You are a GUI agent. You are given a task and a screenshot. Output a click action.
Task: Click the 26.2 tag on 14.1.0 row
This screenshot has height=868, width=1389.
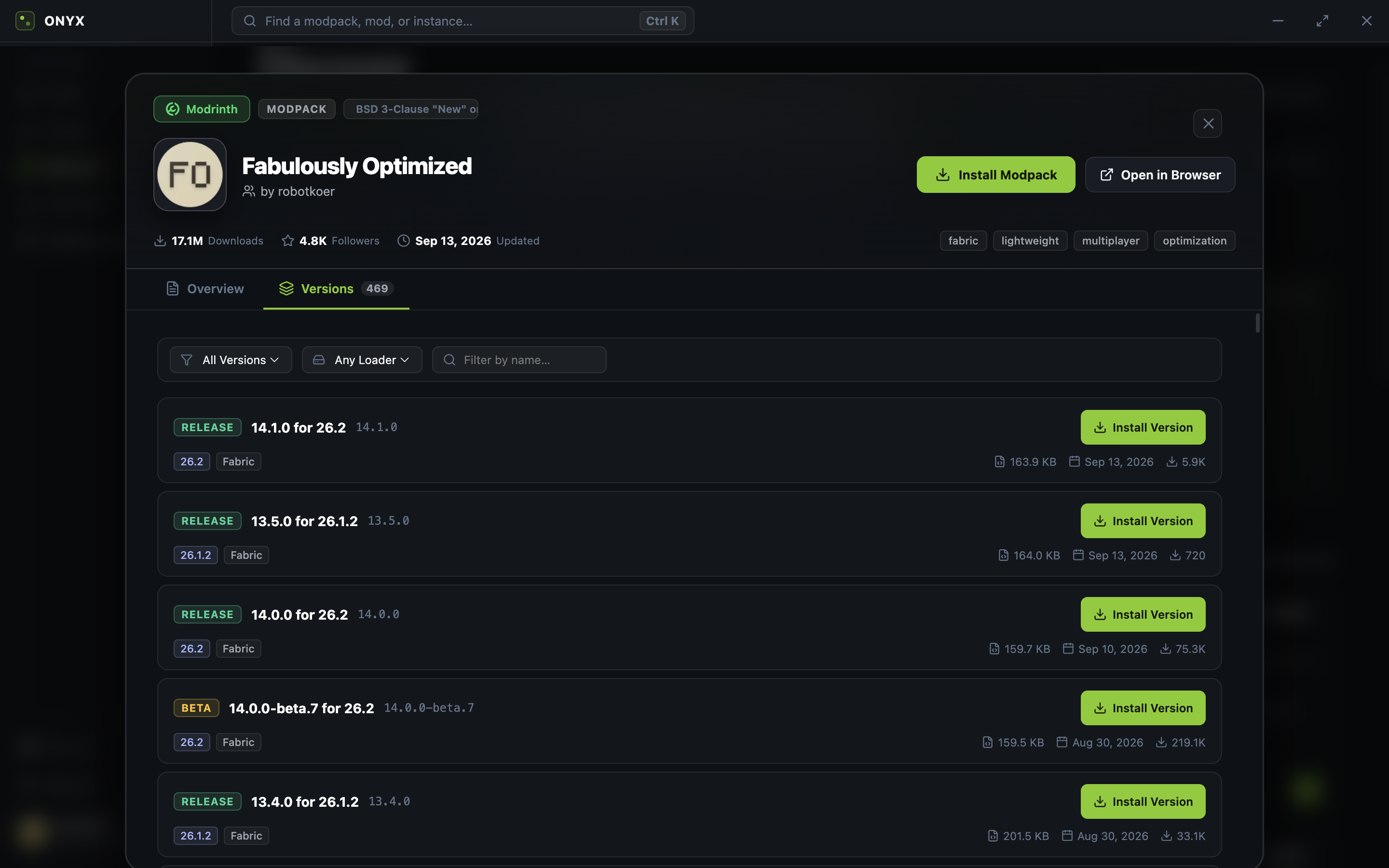tap(191, 461)
